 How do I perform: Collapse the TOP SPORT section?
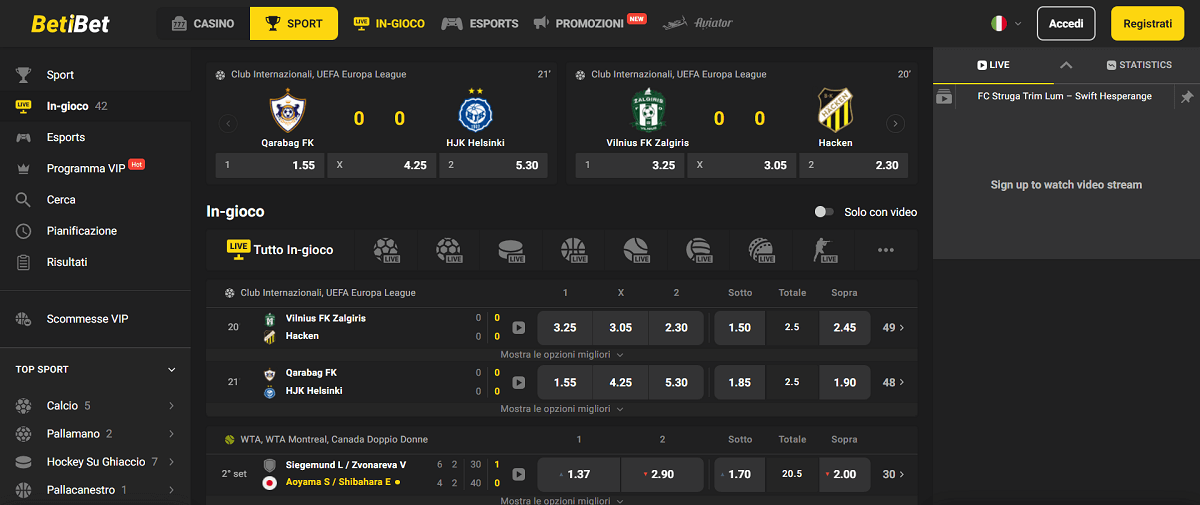171,370
